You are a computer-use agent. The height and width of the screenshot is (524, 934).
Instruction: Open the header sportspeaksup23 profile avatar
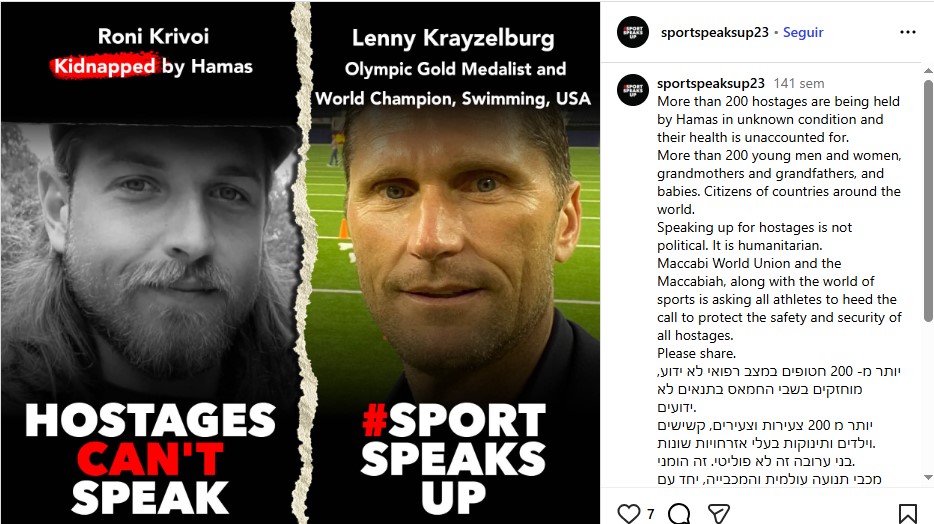coord(633,32)
